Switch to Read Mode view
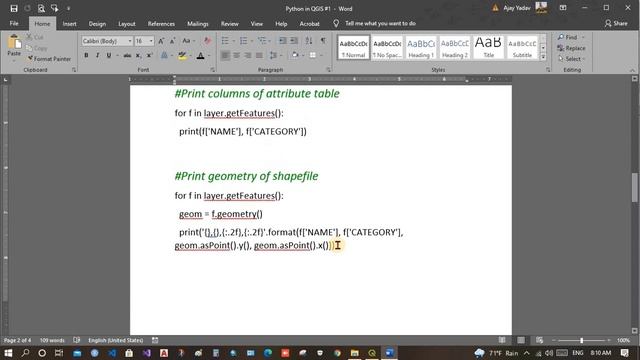The height and width of the screenshot is (360, 640). pyautogui.click(x=502, y=340)
